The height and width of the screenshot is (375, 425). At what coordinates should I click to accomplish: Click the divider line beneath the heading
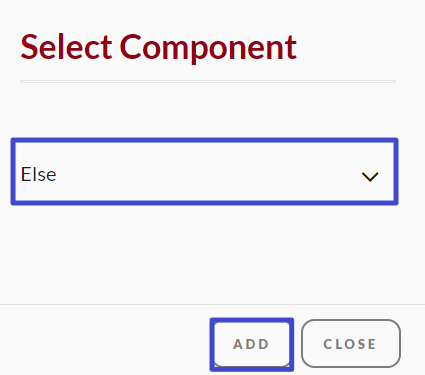[x=208, y=81]
